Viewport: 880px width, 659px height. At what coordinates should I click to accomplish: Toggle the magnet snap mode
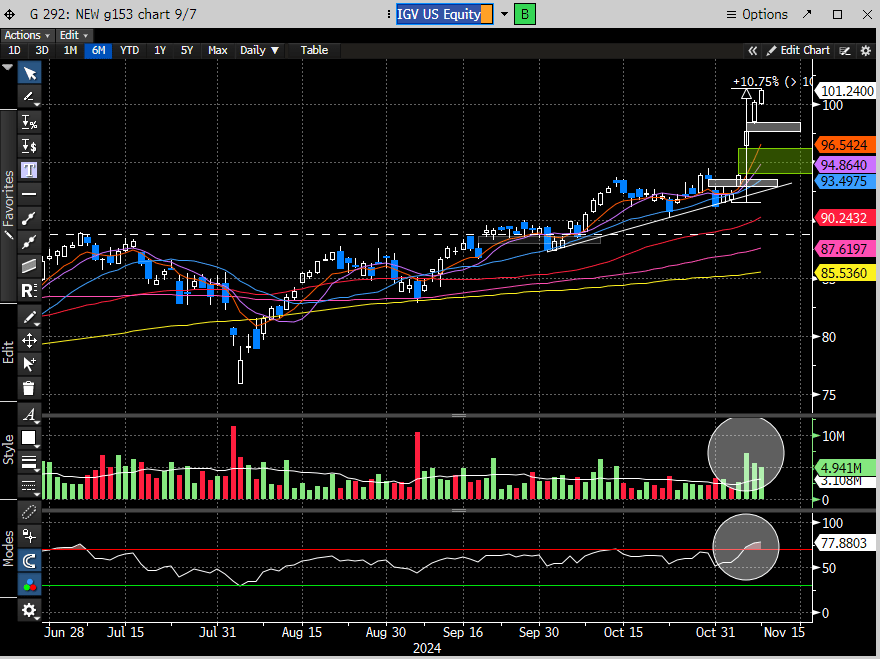pos(29,560)
